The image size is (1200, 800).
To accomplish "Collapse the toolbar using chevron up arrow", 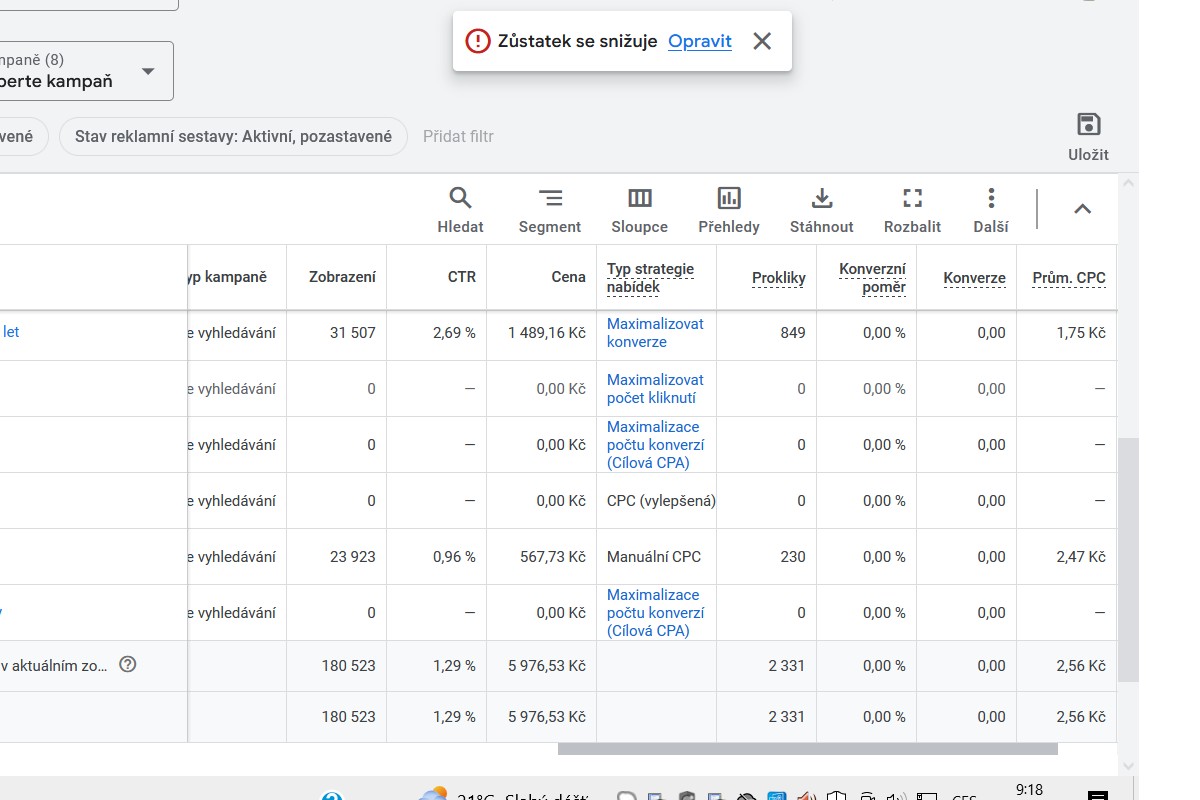I will pyautogui.click(x=1082, y=209).
